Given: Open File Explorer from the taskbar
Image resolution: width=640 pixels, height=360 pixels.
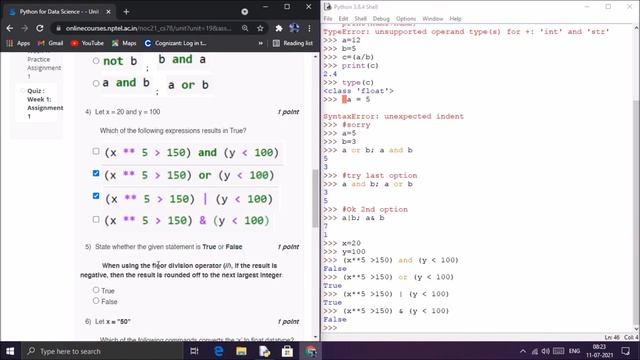Looking at the screenshot, I should click(x=241, y=351).
